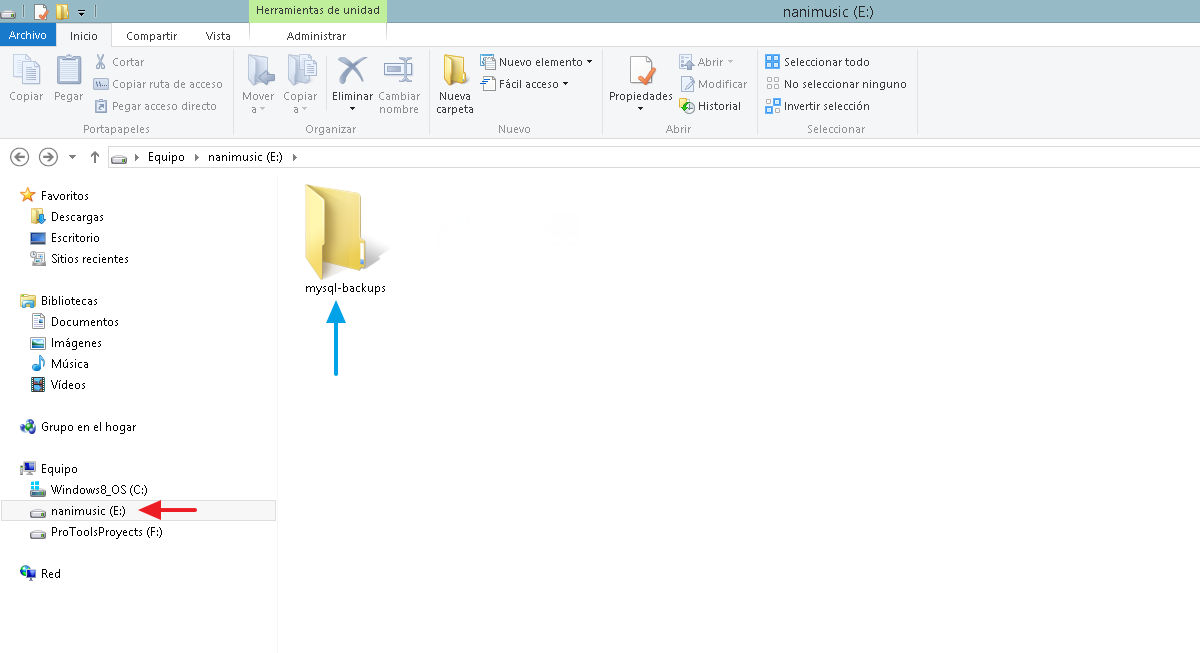Click the Copiar icon in Portapapeles
1200x653 pixels.
(26, 72)
